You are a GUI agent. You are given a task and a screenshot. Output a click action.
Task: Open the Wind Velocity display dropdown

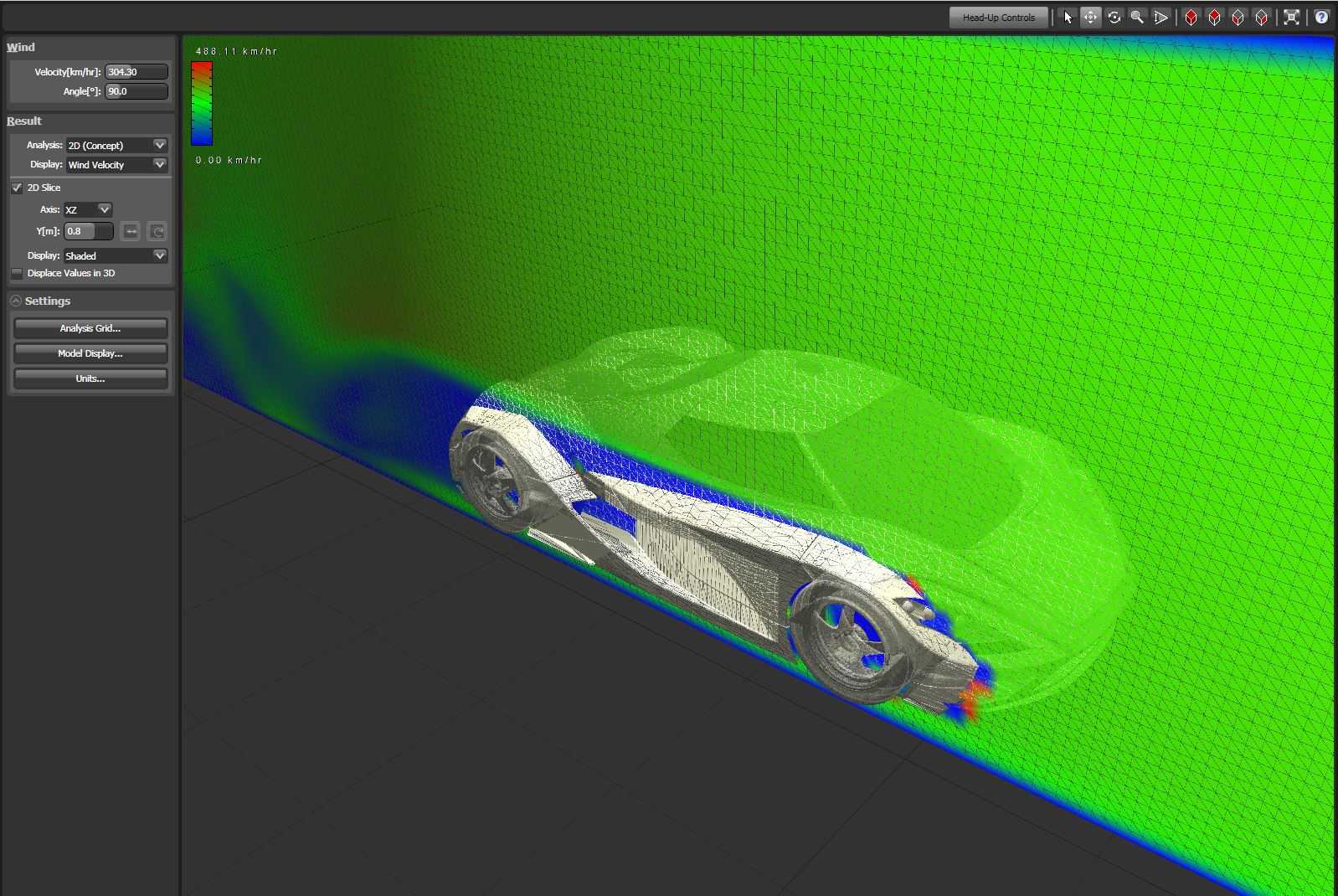(x=116, y=164)
